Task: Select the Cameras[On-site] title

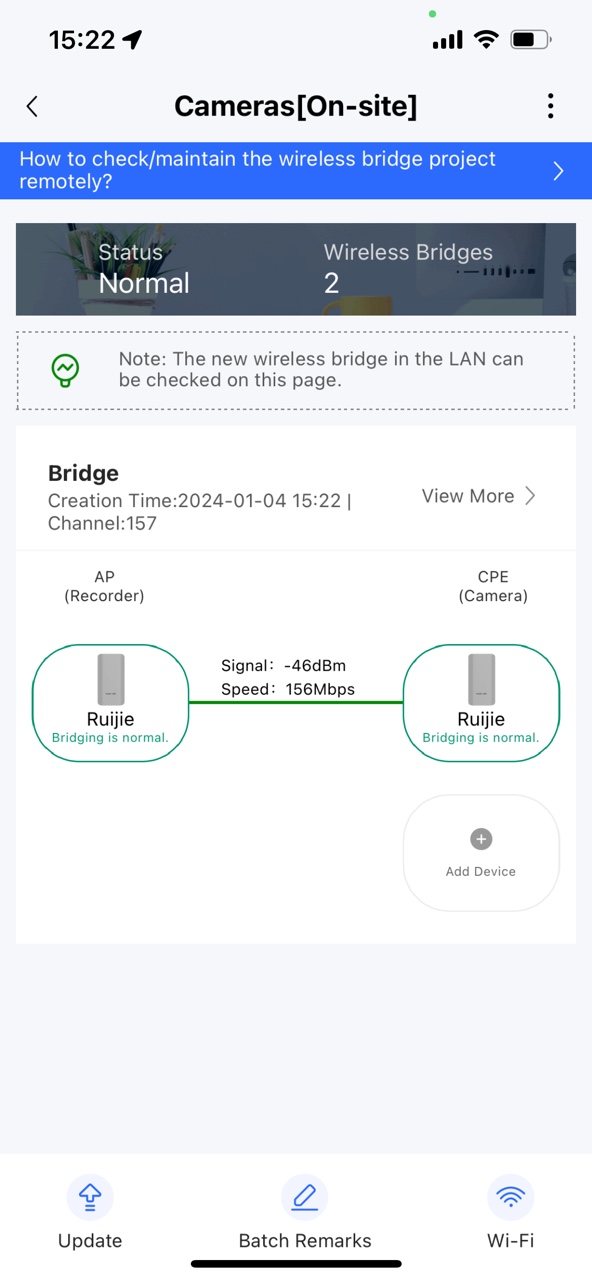Action: click(x=296, y=106)
